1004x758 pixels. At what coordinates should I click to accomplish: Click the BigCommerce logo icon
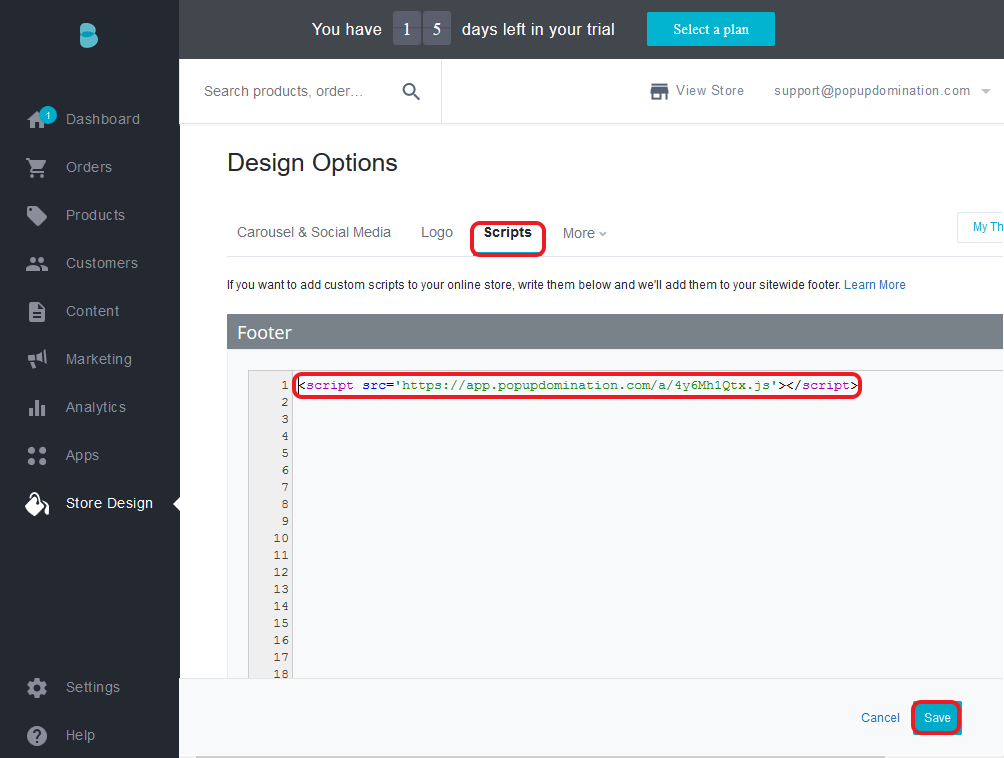(88, 35)
